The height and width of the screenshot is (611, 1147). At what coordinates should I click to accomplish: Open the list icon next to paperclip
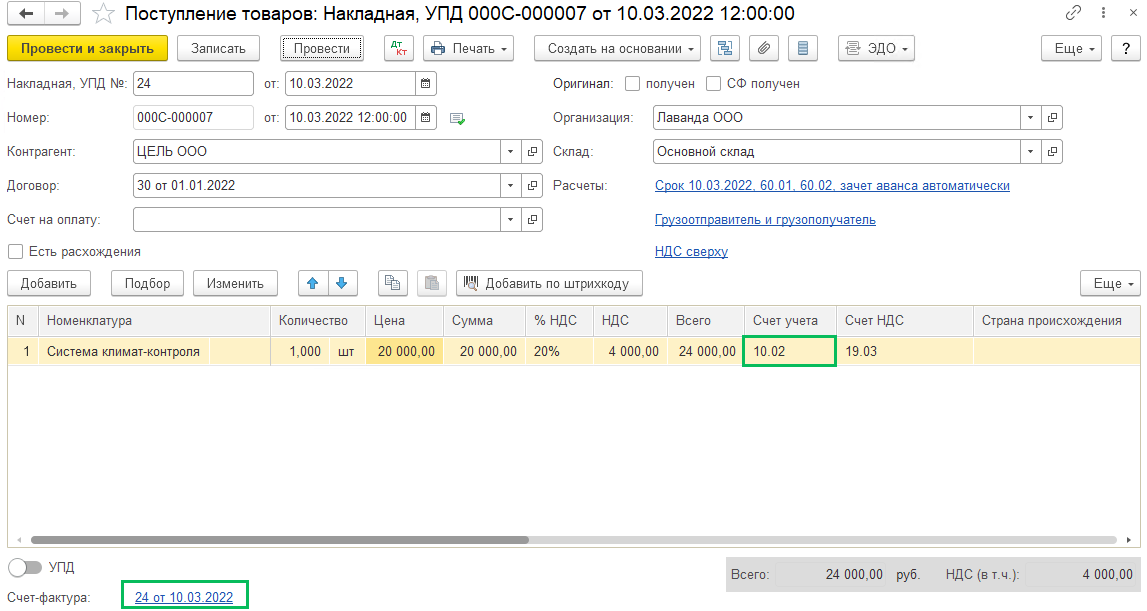pos(802,48)
